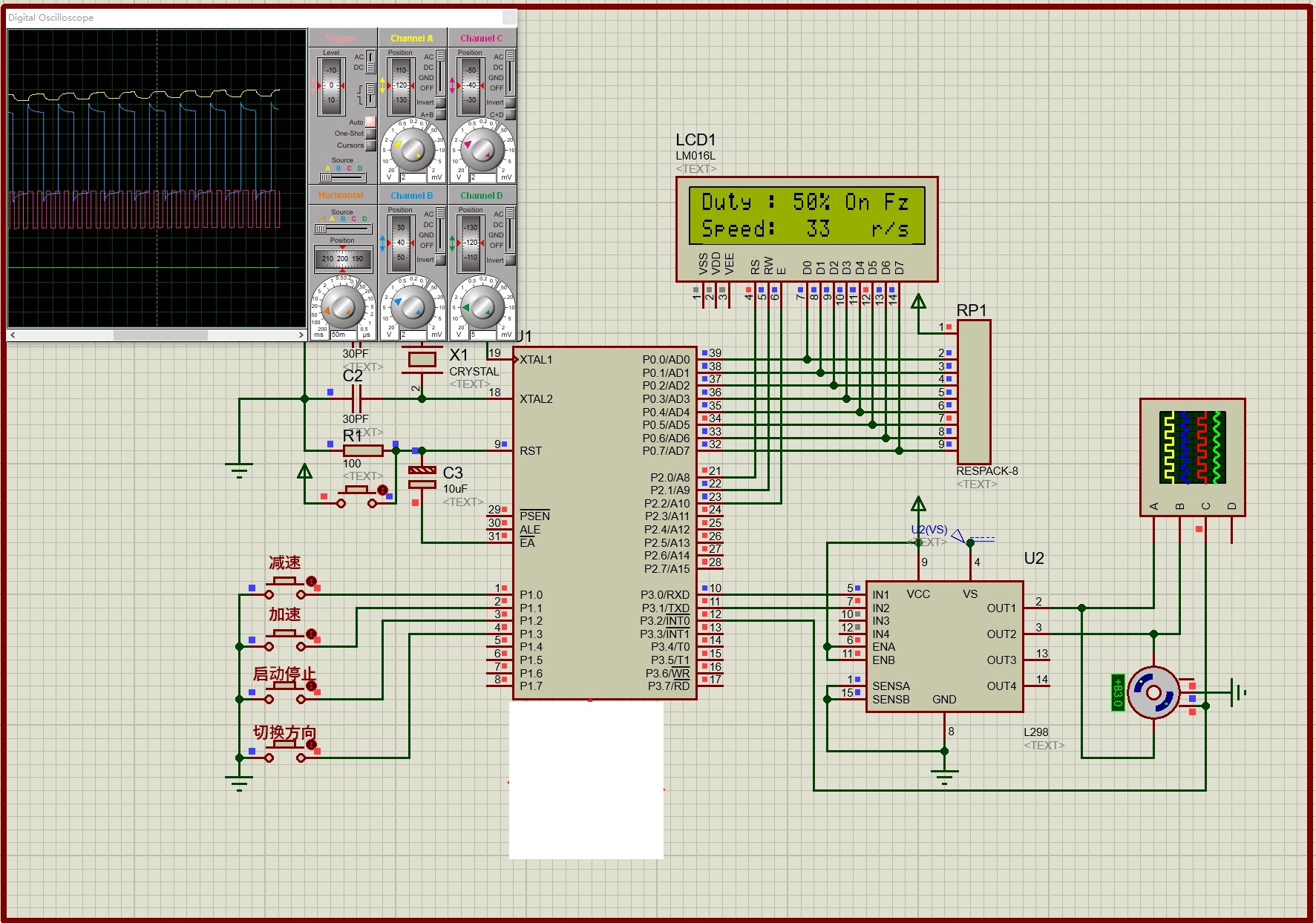1316x923 pixels.
Task: Click the Channel B volts-per-division knob
Action: click(x=412, y=306)
